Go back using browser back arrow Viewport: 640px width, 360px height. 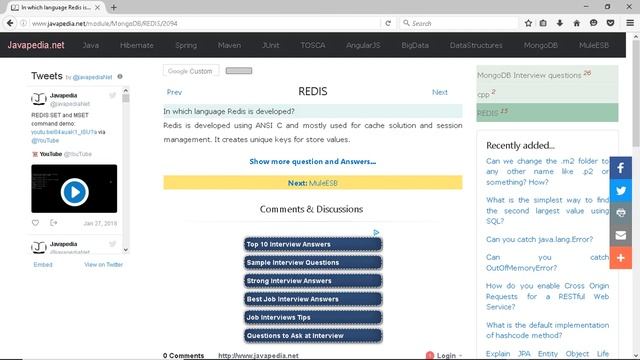pyautogui.click(x=10, y=23)
